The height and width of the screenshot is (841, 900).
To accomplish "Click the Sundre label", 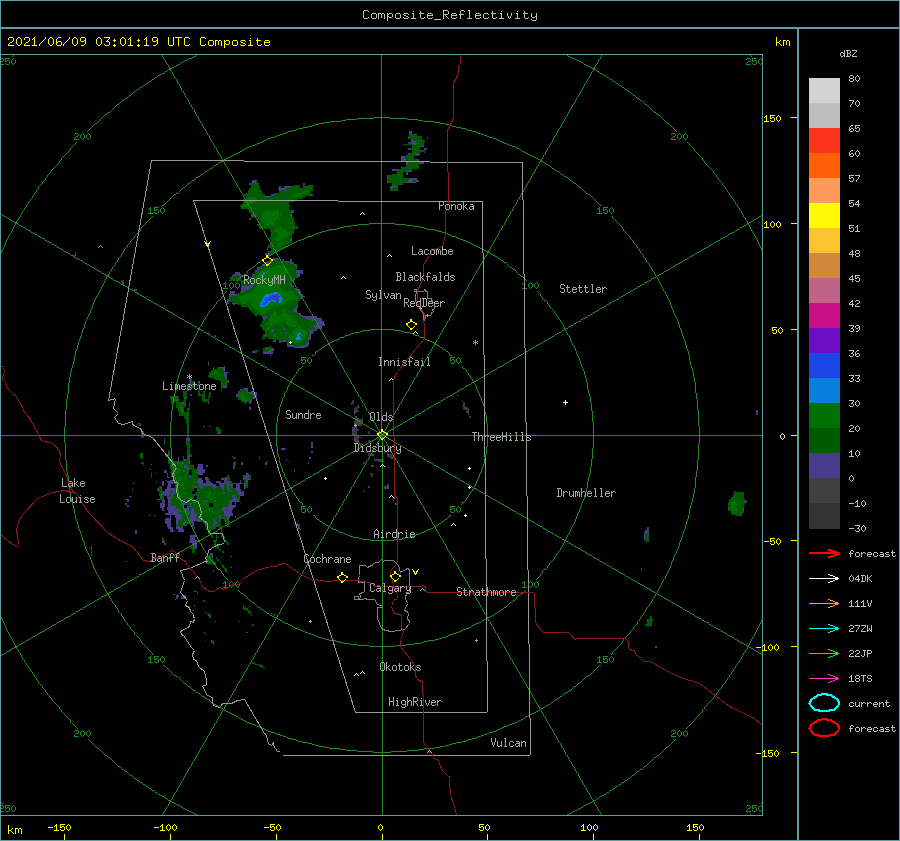I will (x=304, y=414).
